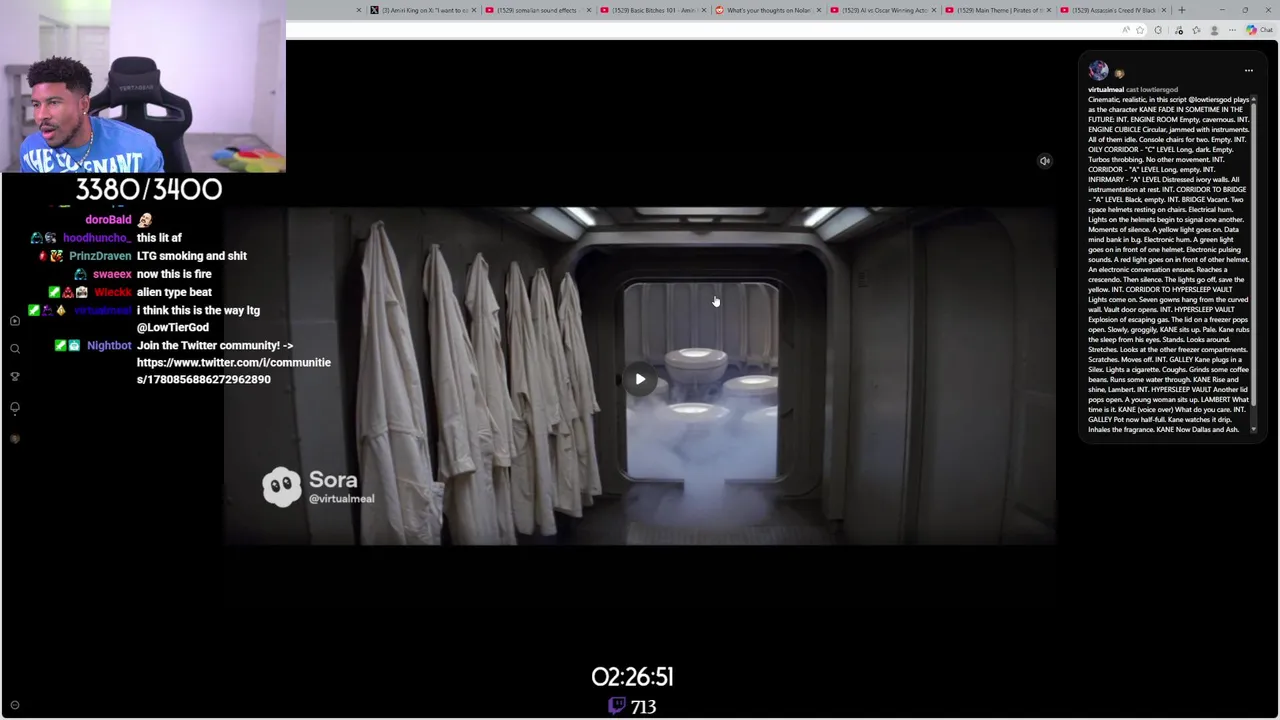Open a new browser tab
This screenshot has height=720, width=1280.
click(x=1182, y=10)
